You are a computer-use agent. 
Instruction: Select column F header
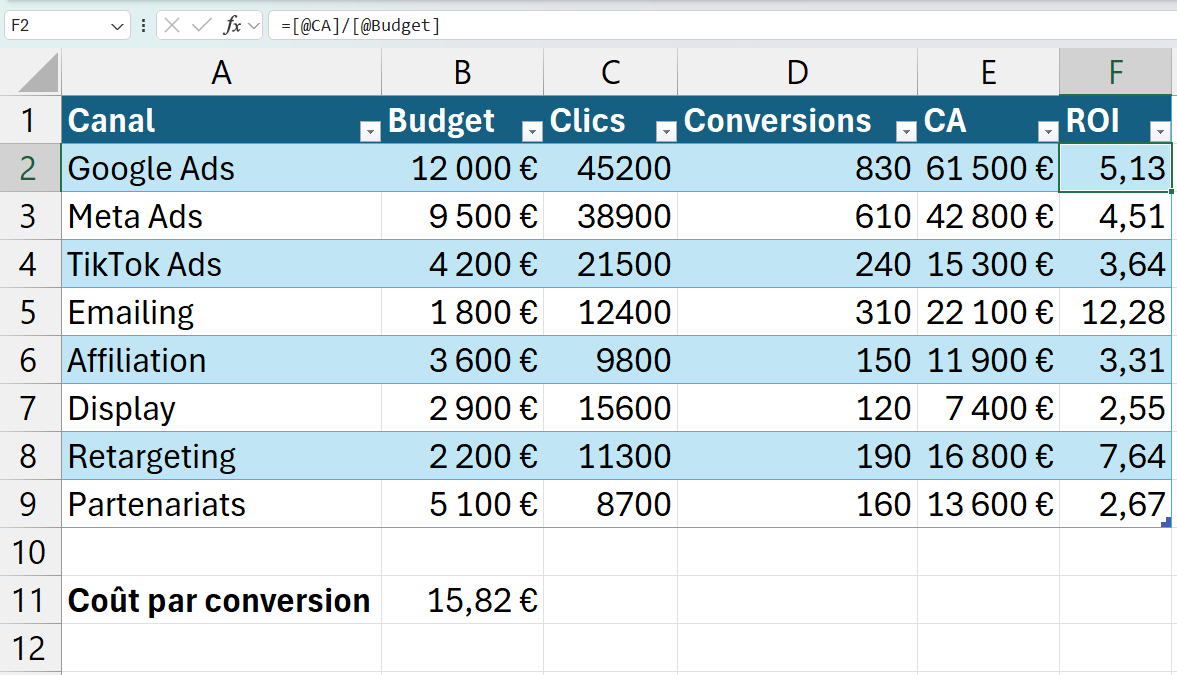(1115, 73)
